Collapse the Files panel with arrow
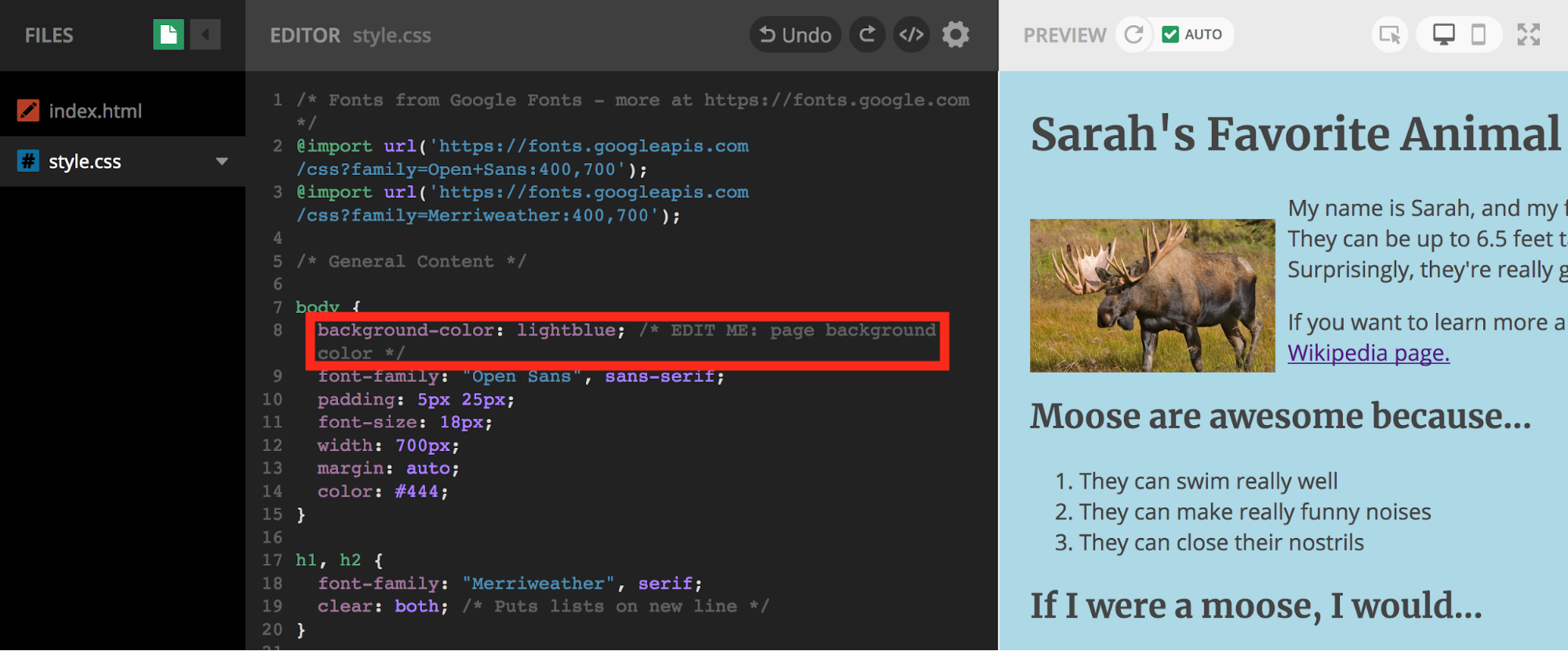The image size is (1568, 651). 206,35
